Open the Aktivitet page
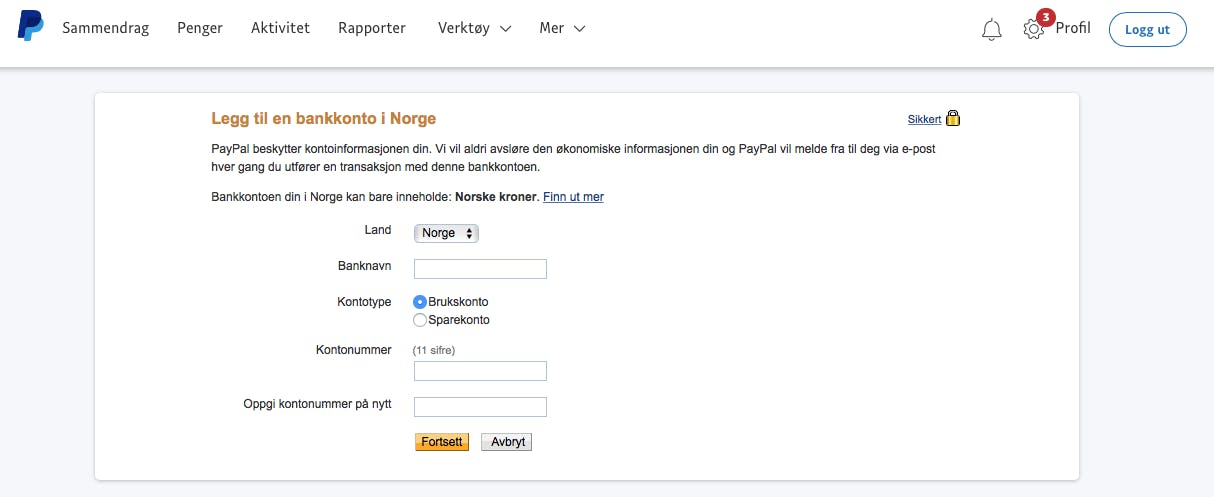 [280, 28]
